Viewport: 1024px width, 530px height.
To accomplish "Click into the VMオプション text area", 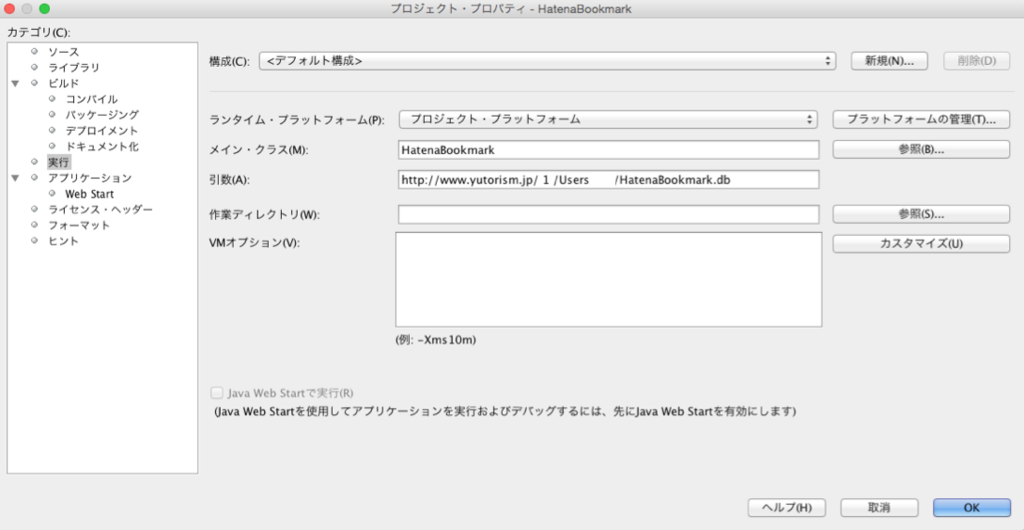I will pyautogui.click(x=608, y=279).
